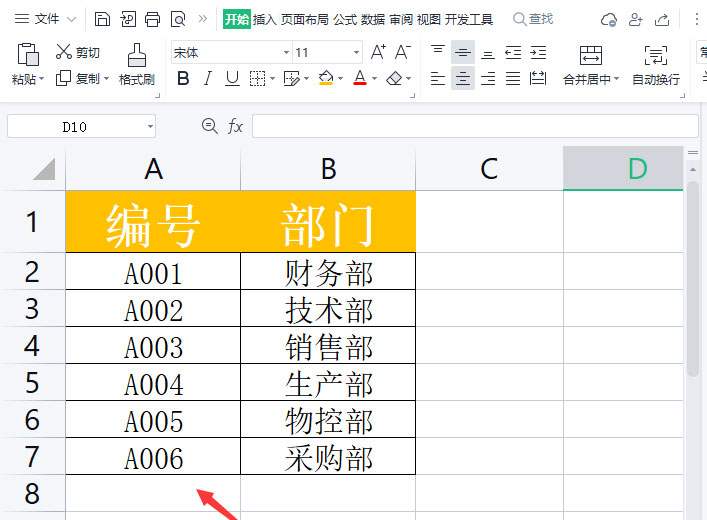The height and width of the screenshot is (520, 707).
Task: Click the cell style brush icon
Action: point(291,78)
